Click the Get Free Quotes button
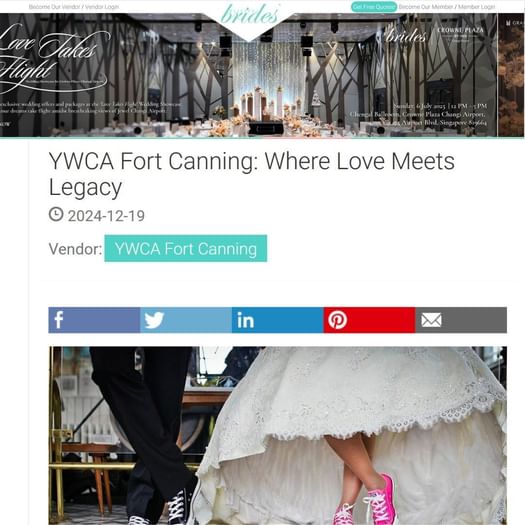This screenshot has height=525, width=525. 374,7
